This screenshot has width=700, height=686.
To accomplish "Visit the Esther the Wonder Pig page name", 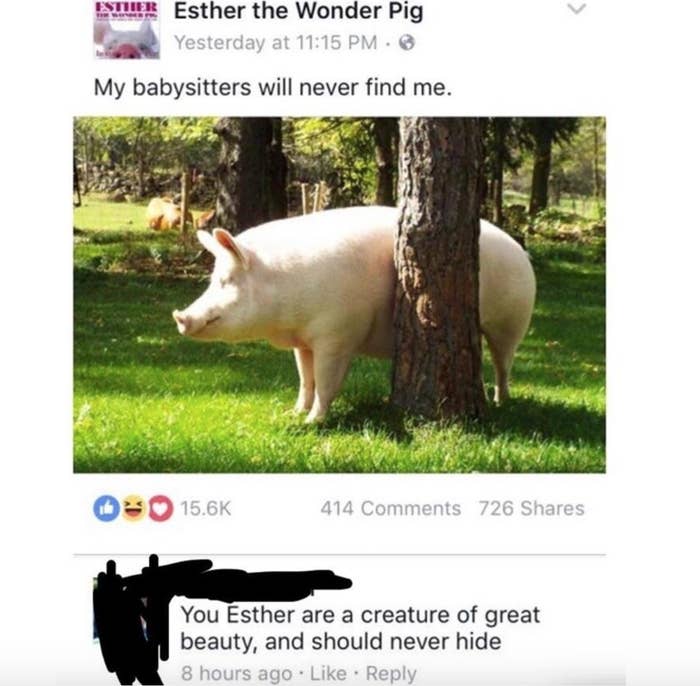I will 298,12.
